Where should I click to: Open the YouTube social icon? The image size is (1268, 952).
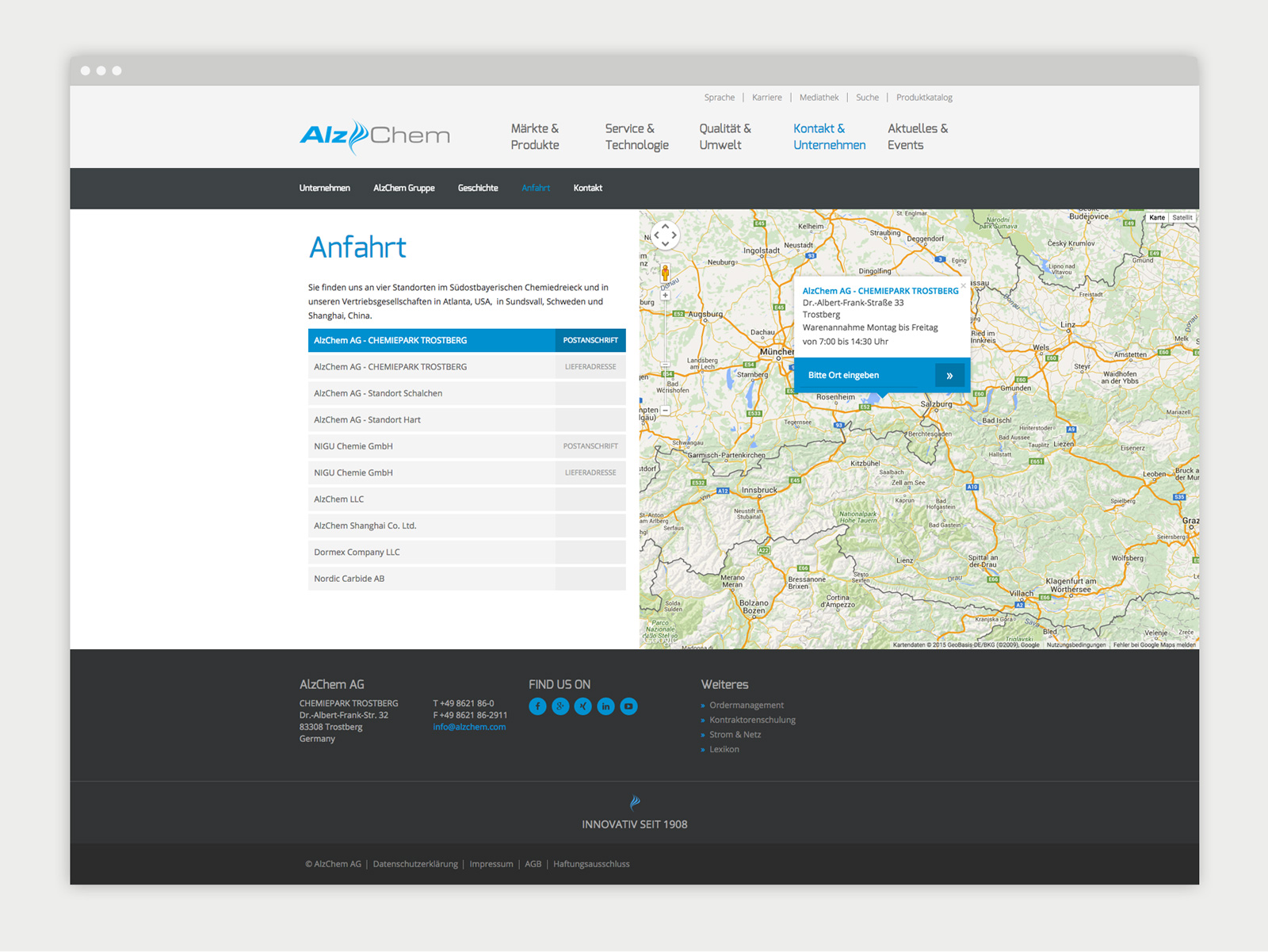click(x=628, y=706)
